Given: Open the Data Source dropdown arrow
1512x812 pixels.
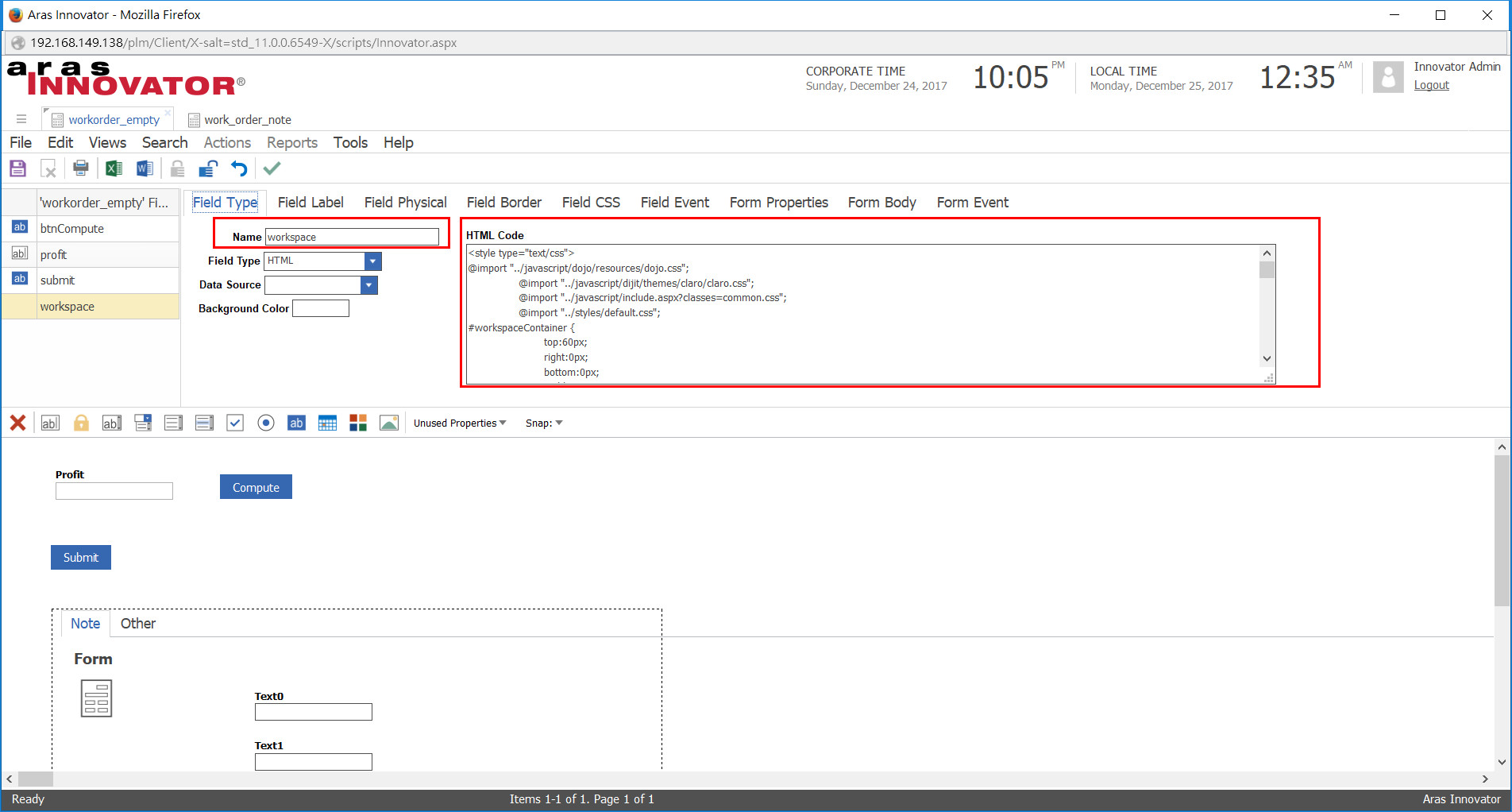Looking at the screenshot, I should pos(368,285).
